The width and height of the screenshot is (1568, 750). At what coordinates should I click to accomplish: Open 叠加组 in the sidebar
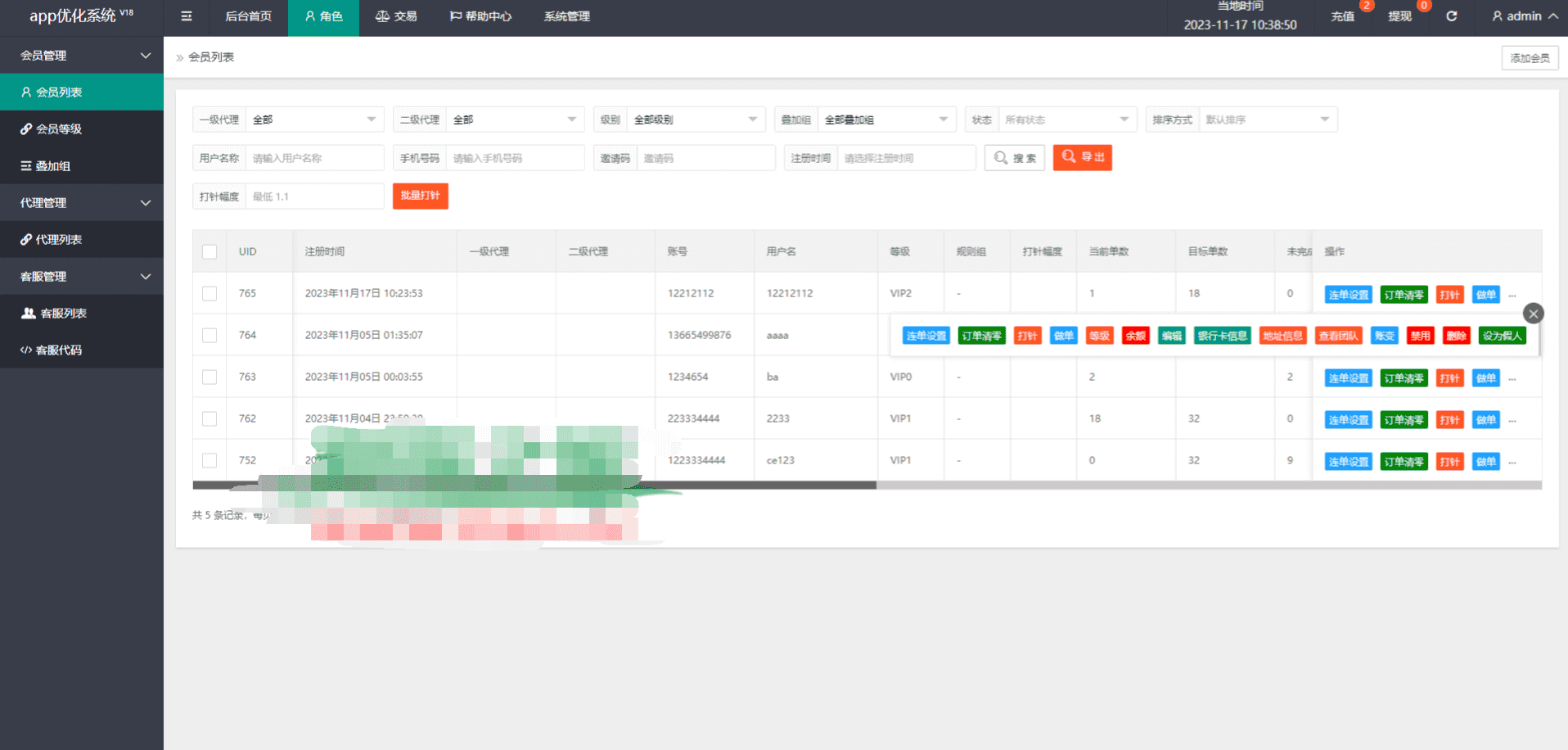(52, 166)
